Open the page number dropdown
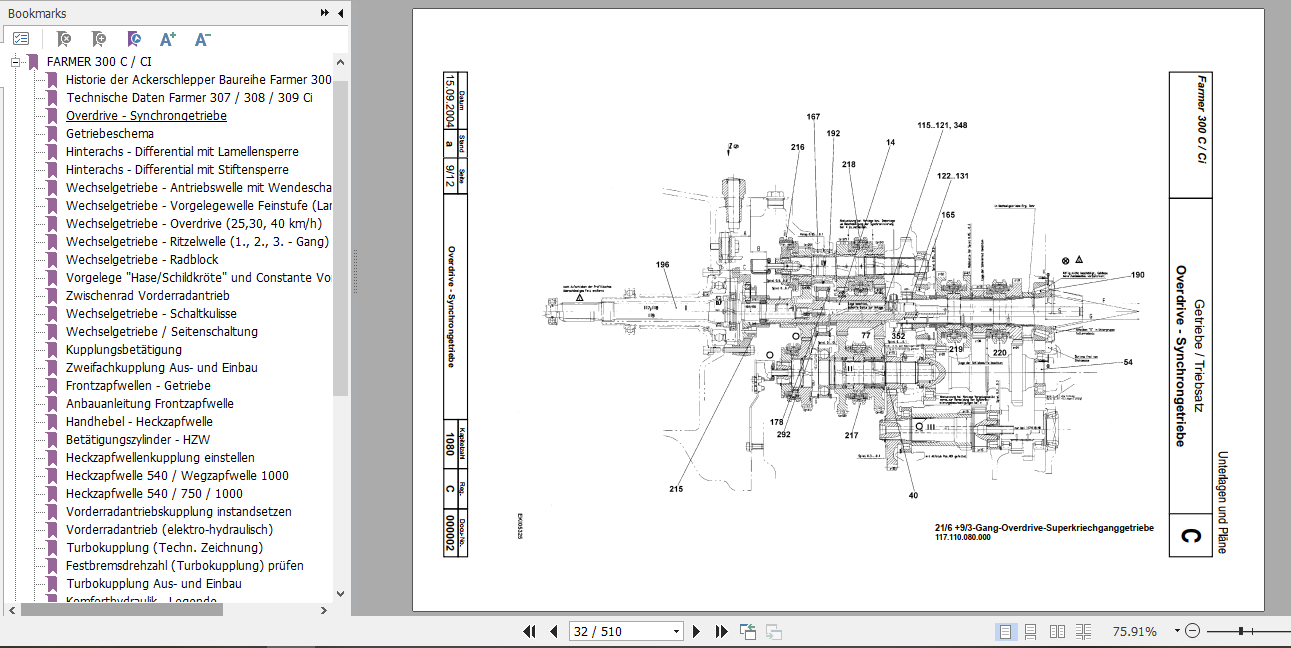 (x=677, y=631)
